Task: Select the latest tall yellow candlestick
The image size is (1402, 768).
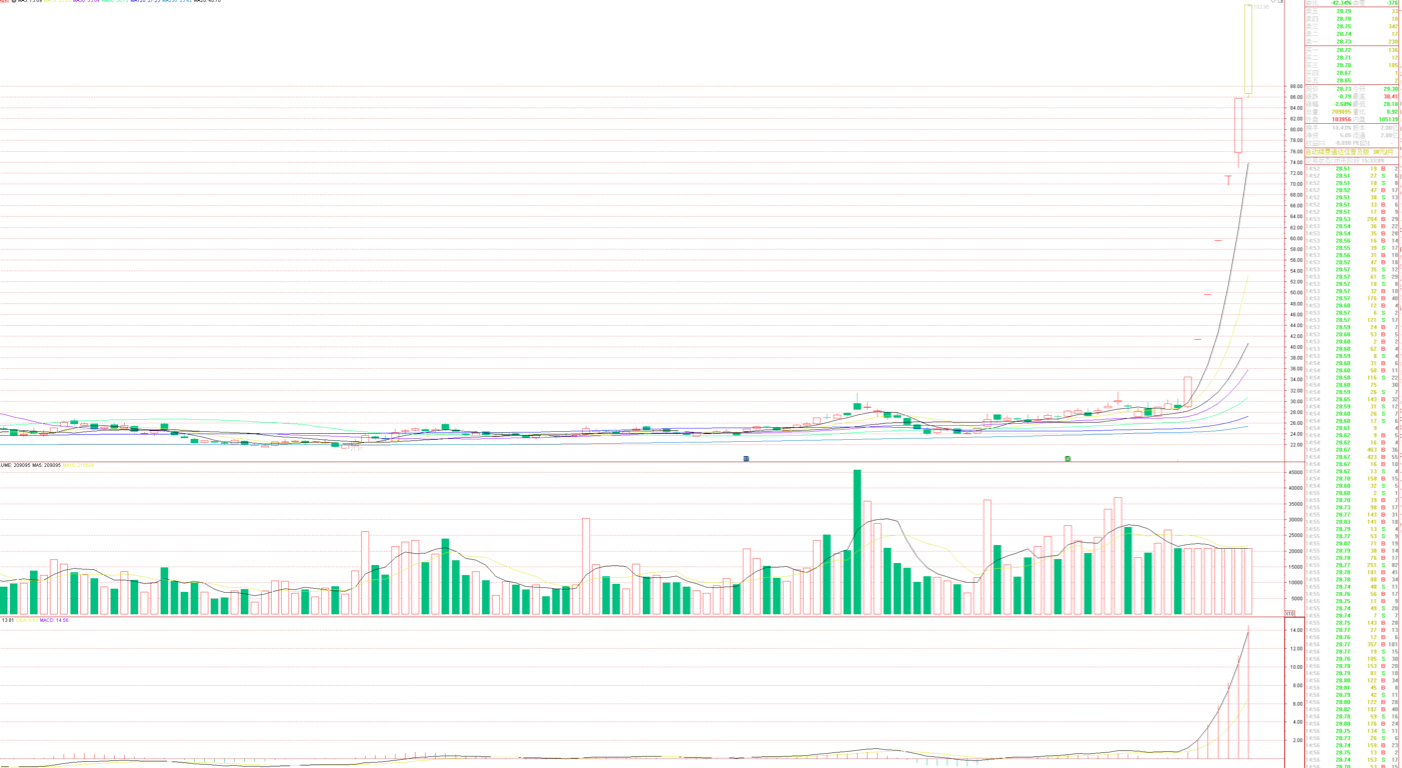Action: pos(1248,50)
